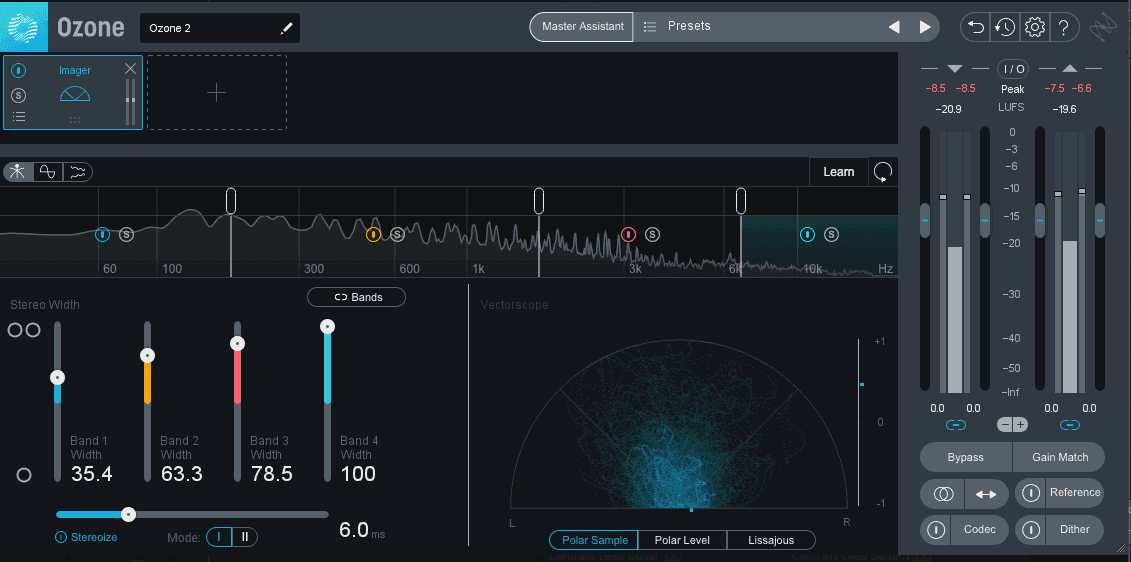Viewport: 1131px width, 562px height.
Task: Enable the Codec power toggle
Action: coord(936,530)
